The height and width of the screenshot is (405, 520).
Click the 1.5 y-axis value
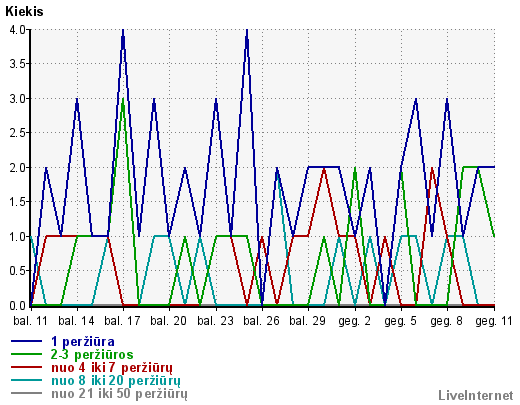[x=18, y=202]
